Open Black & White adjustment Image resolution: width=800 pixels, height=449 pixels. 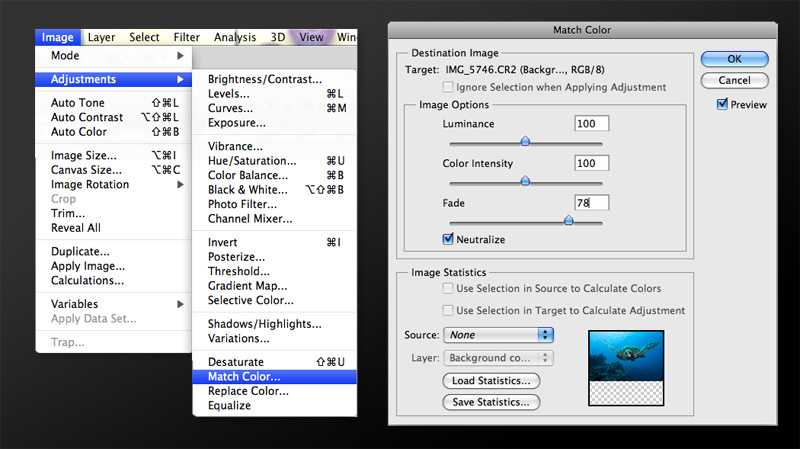[x=274, y=190]
